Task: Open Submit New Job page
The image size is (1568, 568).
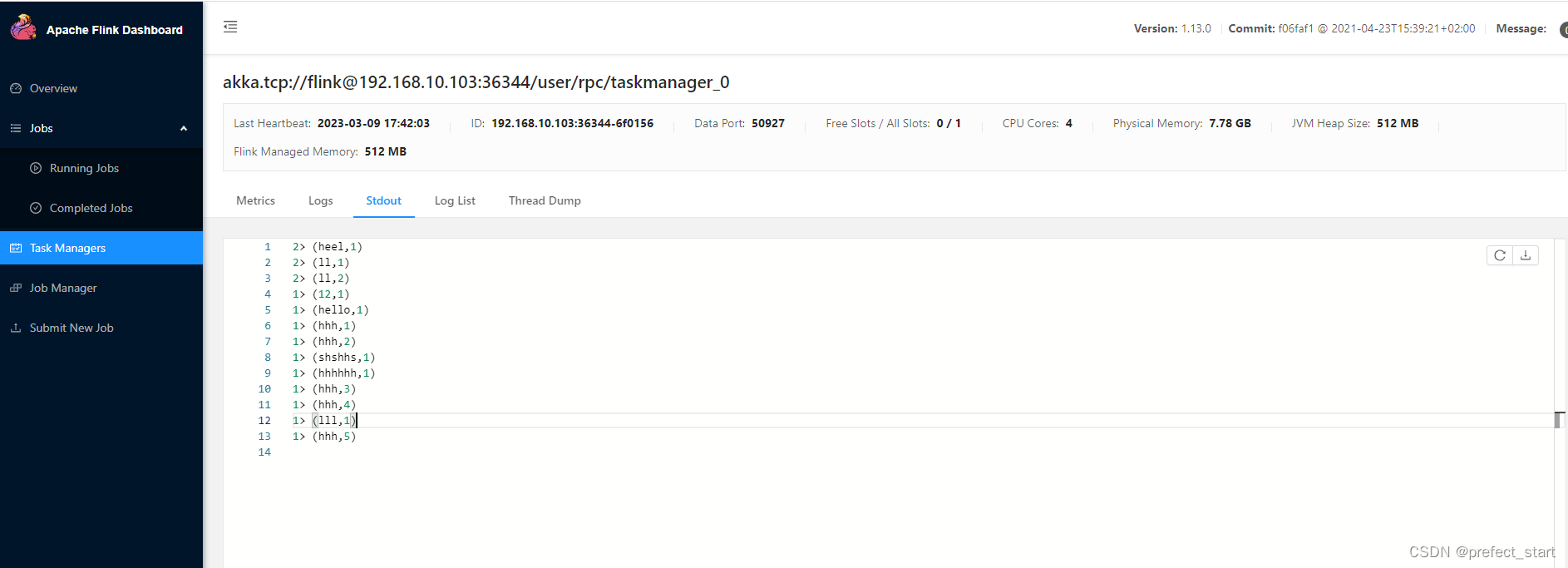Action: [71, 328]
